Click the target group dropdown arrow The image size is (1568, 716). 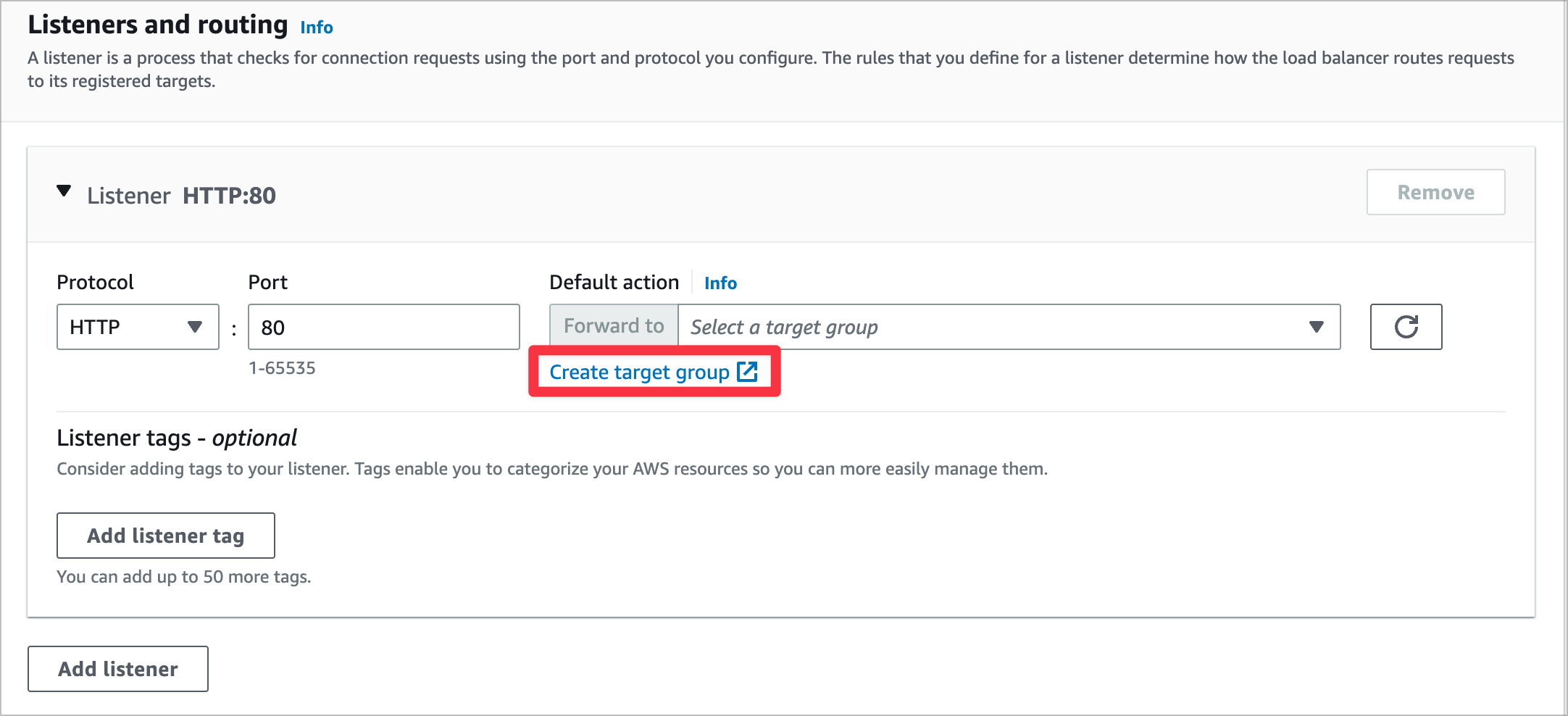[1317, 327]
